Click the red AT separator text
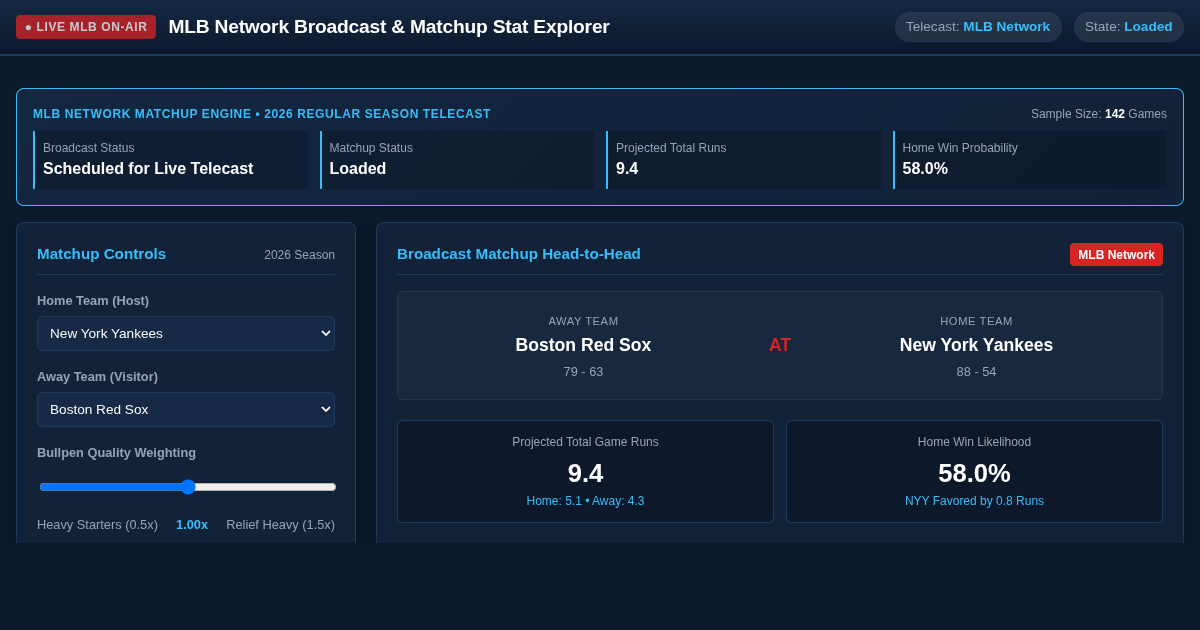 pyautogui.click(x=780, y=345)
